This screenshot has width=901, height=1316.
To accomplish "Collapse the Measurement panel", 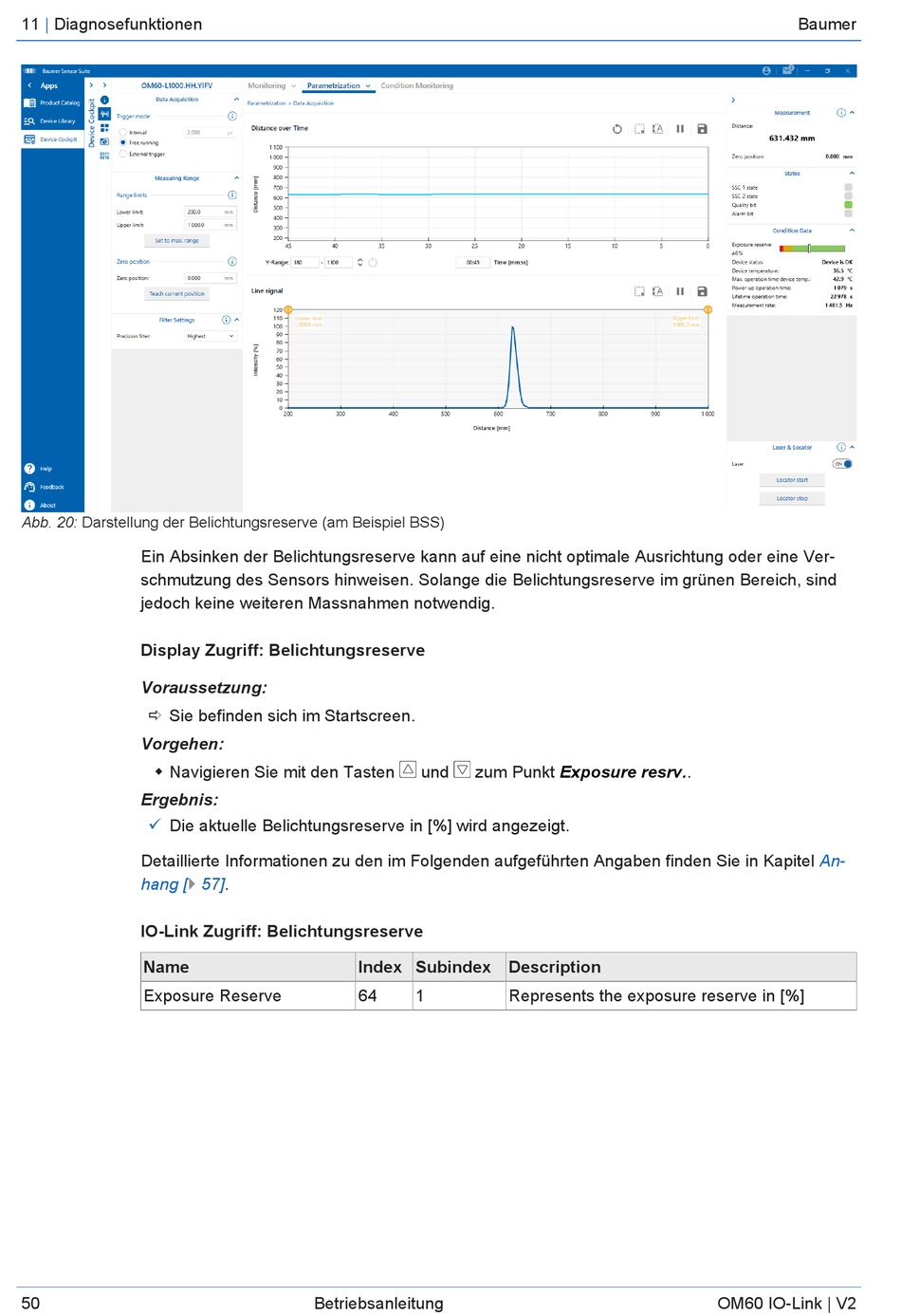I will click(x=852, y=113).
